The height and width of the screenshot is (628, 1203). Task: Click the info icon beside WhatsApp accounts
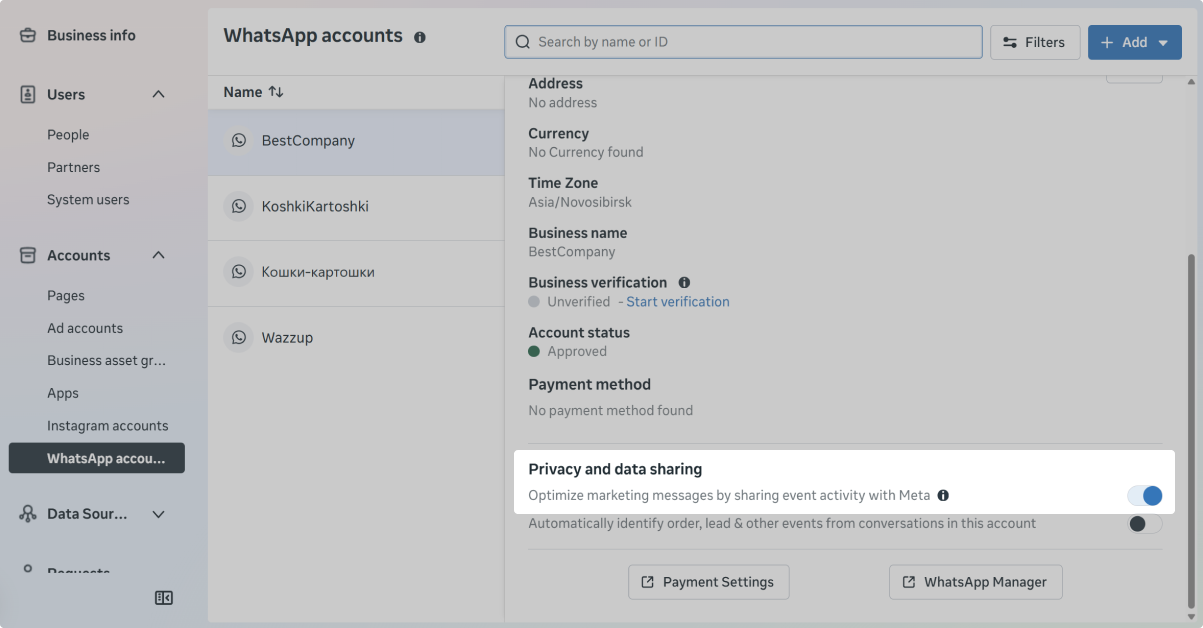(x=420, y=37)
